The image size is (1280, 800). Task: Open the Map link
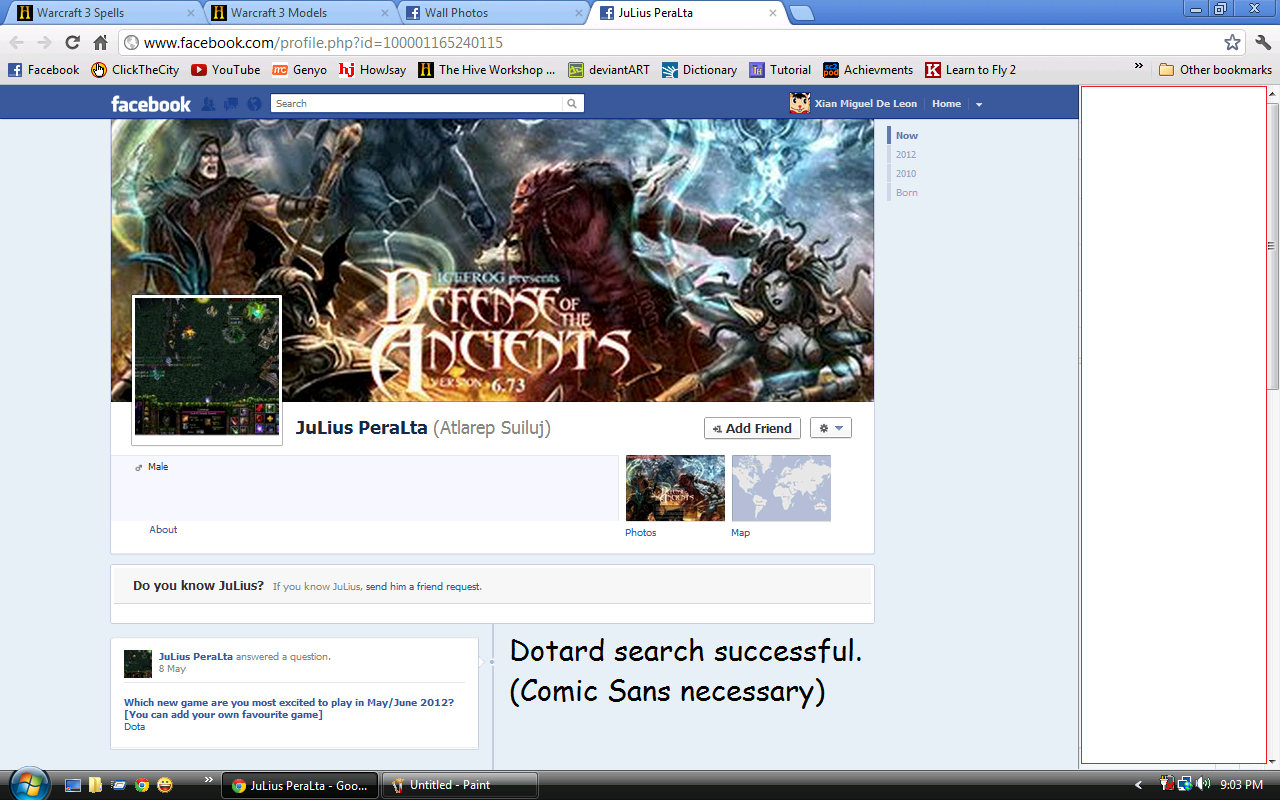click(740, 533)
